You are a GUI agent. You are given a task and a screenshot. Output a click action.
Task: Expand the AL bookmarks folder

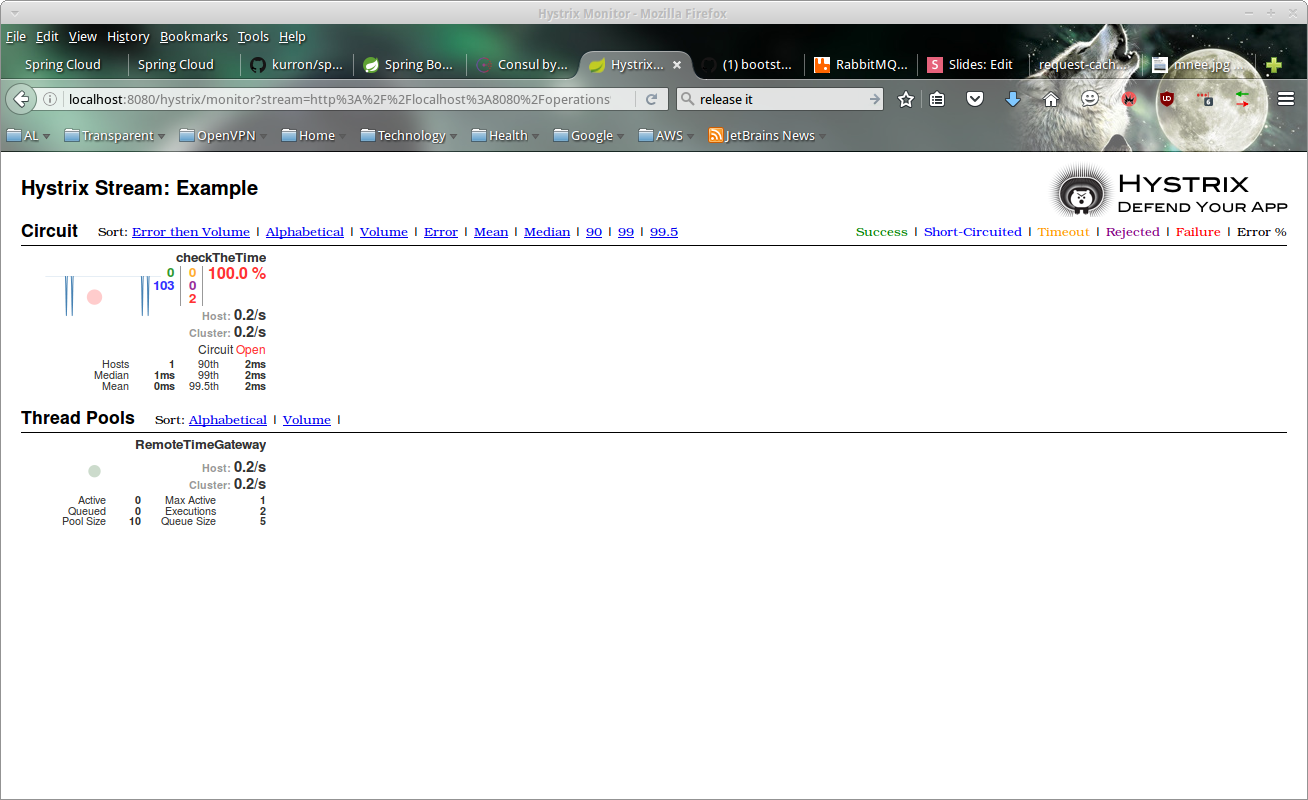(28, 135)
